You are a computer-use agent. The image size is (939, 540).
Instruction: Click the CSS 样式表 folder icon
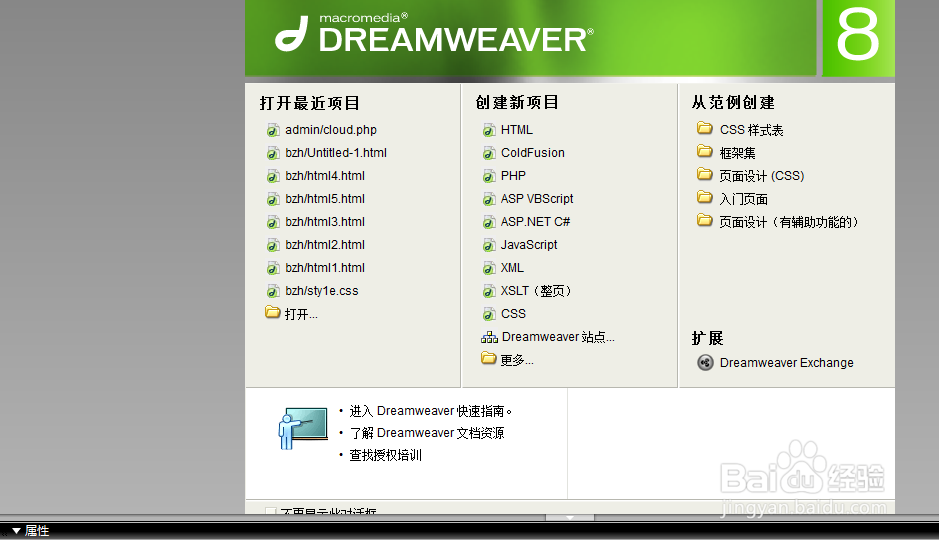click(x=704, y=128)
